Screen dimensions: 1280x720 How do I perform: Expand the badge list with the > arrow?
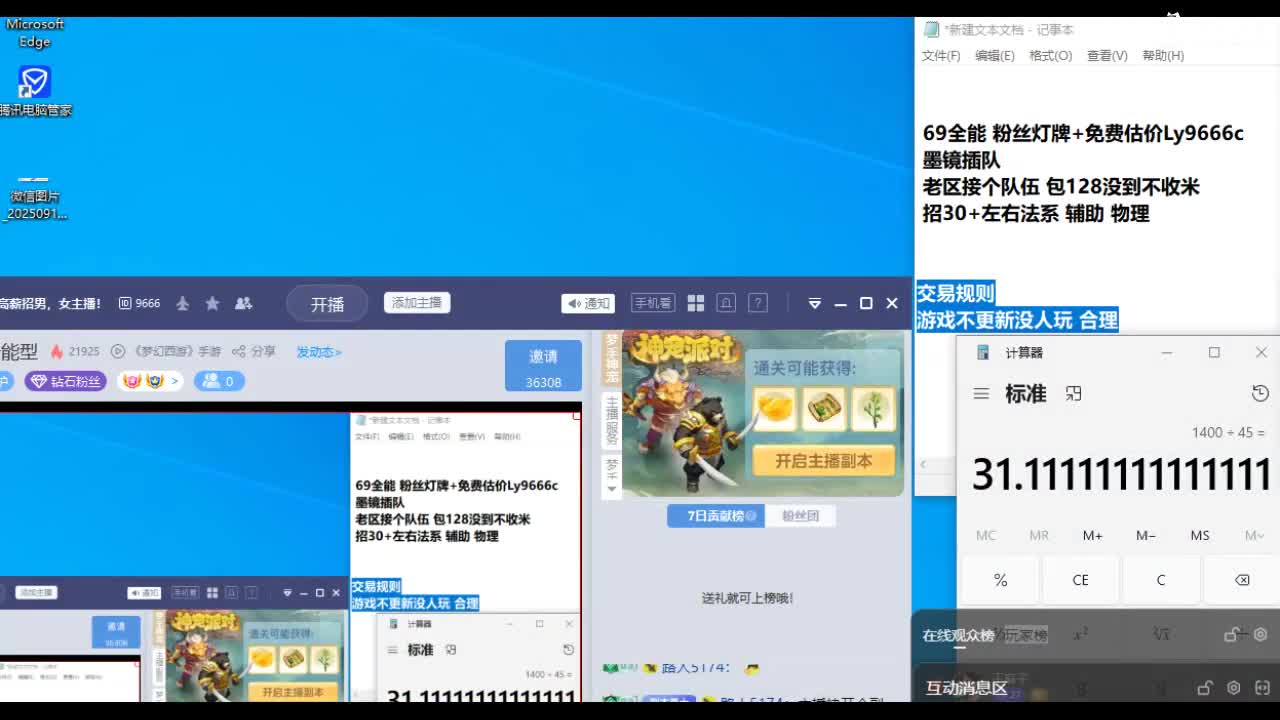click(x=175, y=381)
